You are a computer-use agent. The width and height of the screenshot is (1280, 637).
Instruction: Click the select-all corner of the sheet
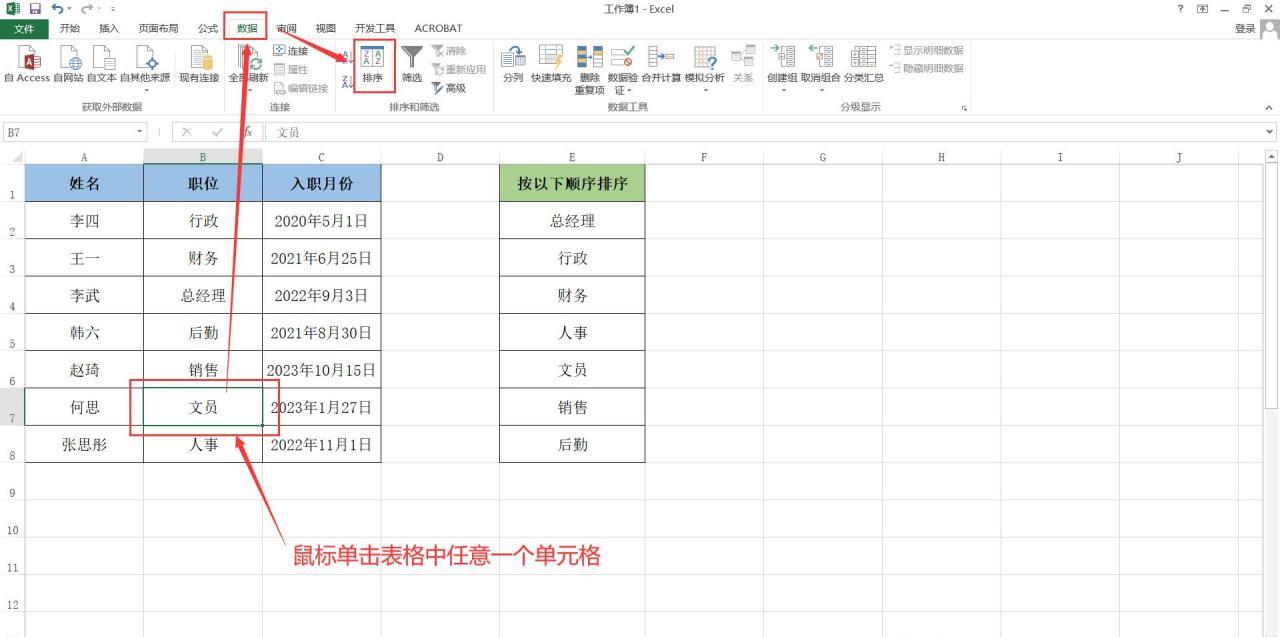point(12,157)
